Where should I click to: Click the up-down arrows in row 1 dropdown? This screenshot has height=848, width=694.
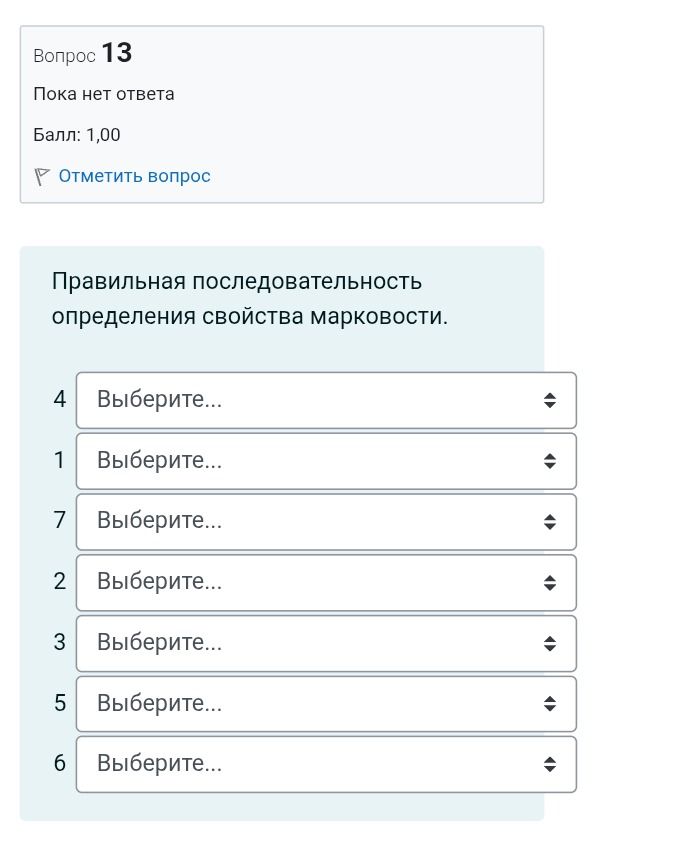click(x=550, y=461)
